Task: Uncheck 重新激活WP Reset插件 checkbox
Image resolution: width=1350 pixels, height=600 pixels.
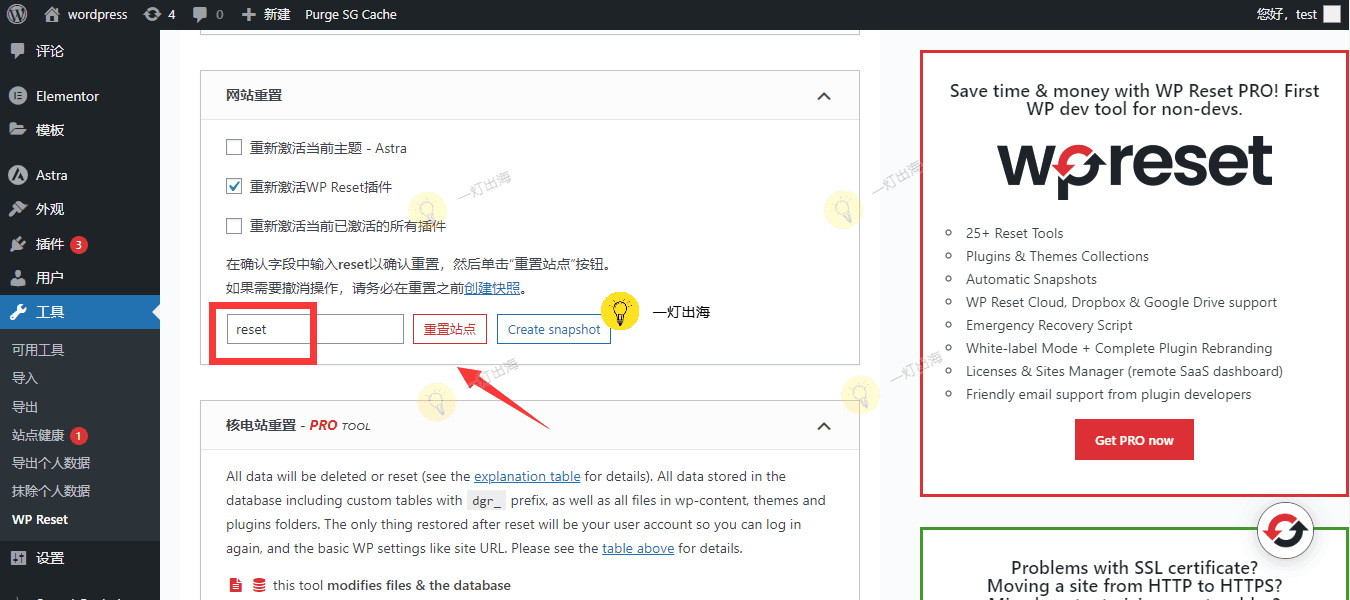Action: [234, 187]
